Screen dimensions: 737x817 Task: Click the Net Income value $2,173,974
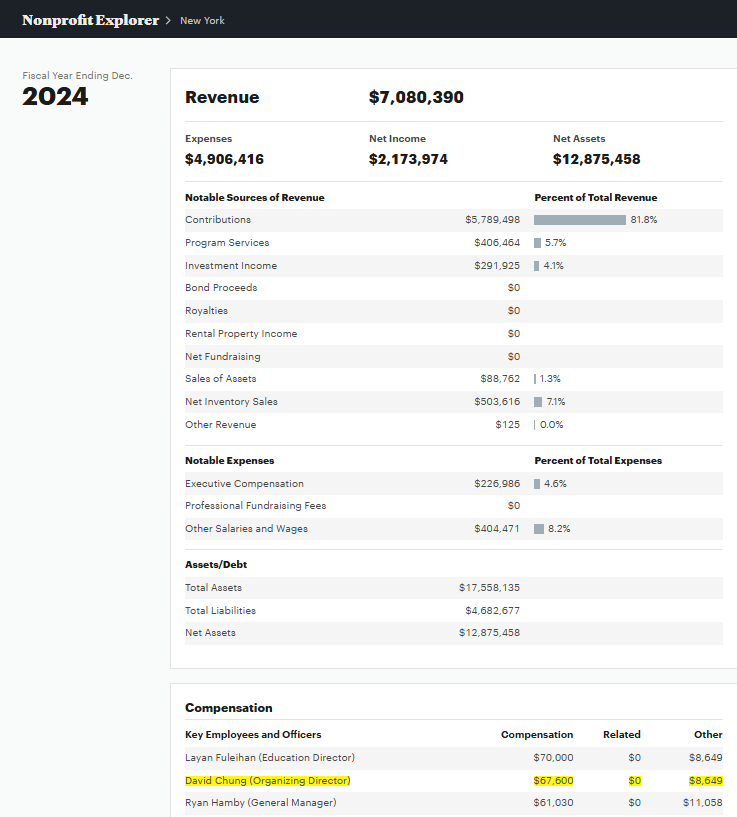point(408,159)
